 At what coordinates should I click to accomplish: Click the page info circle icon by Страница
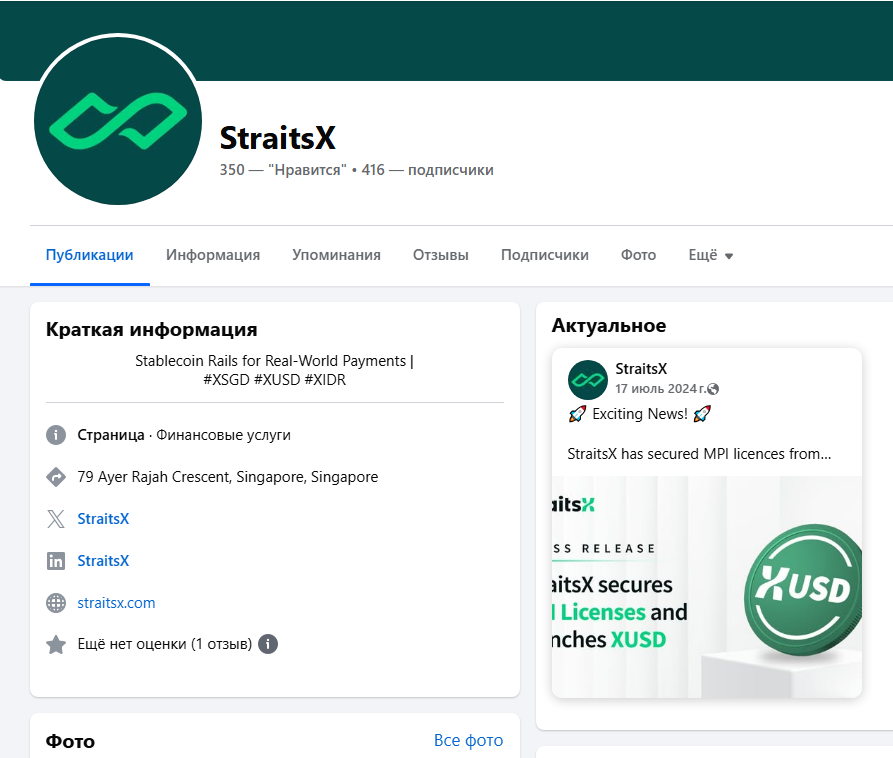point(56,435)
